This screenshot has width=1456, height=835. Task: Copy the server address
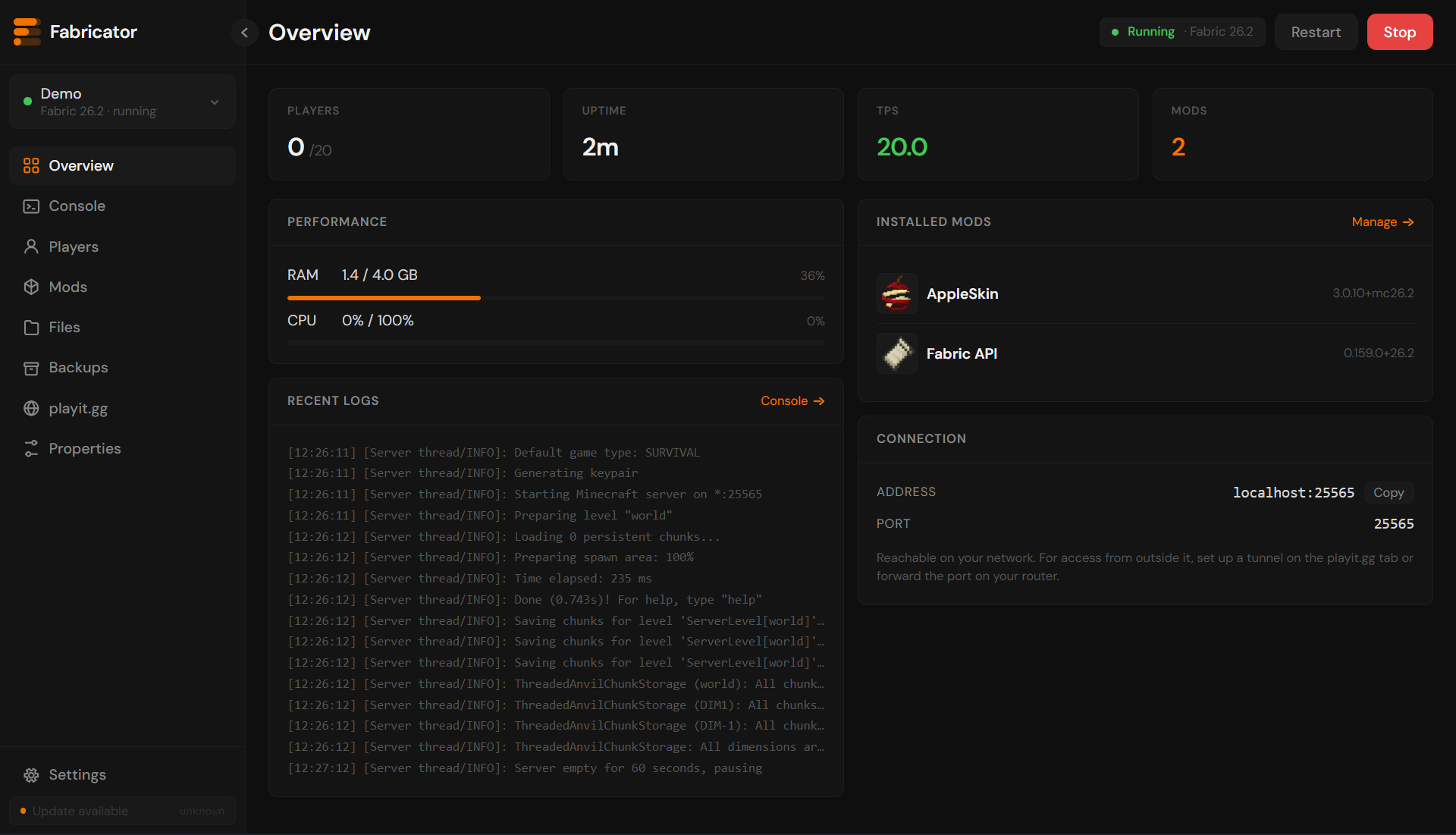click(x=1389, y=492)
